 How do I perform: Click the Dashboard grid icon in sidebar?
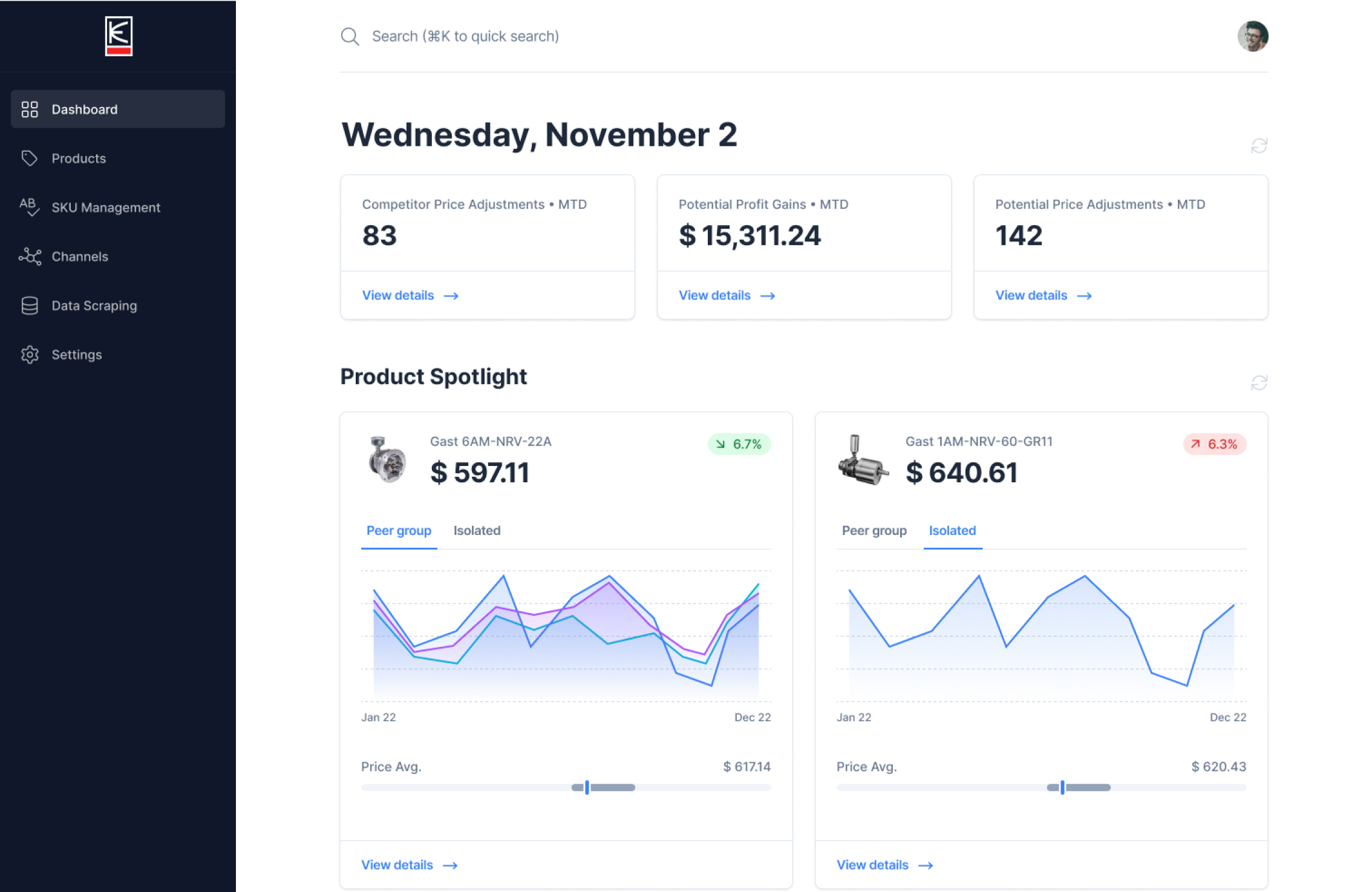pyautogui.click(x=30, y=110)
